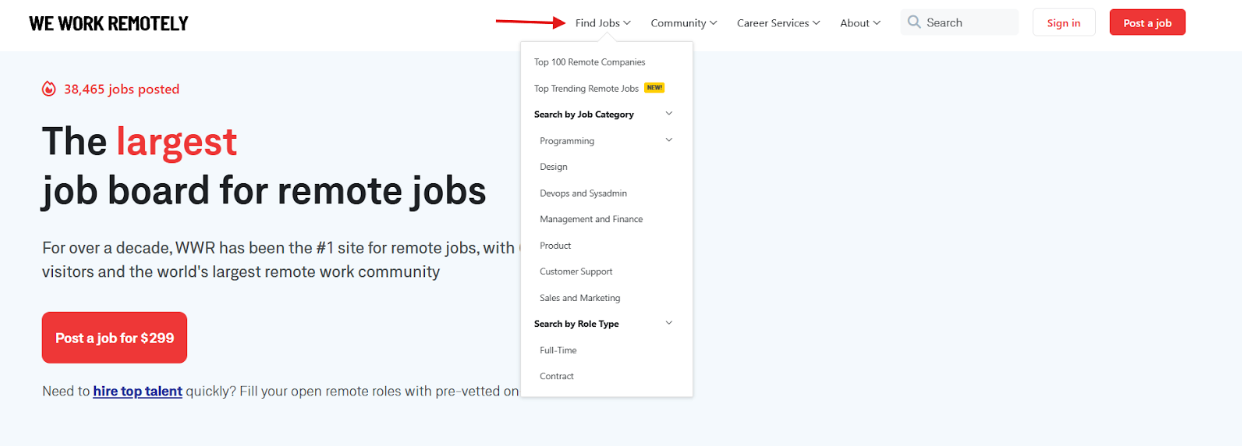Click Search by Role Type heading

[576, 323]
